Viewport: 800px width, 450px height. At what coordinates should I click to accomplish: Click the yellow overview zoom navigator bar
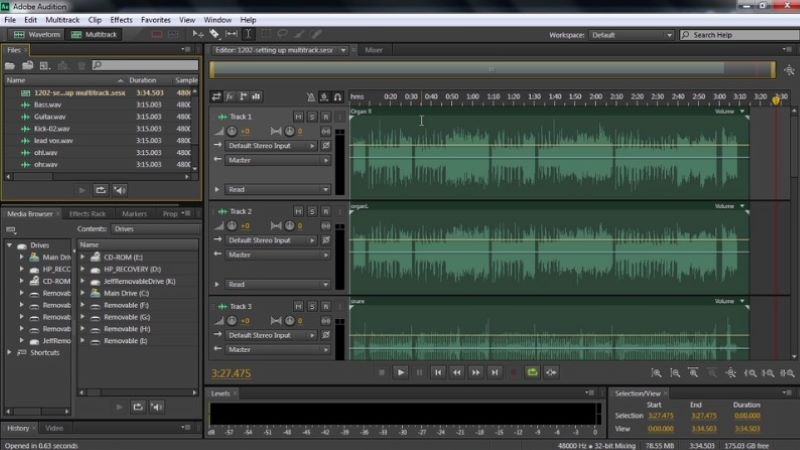[x=492, y=69]
